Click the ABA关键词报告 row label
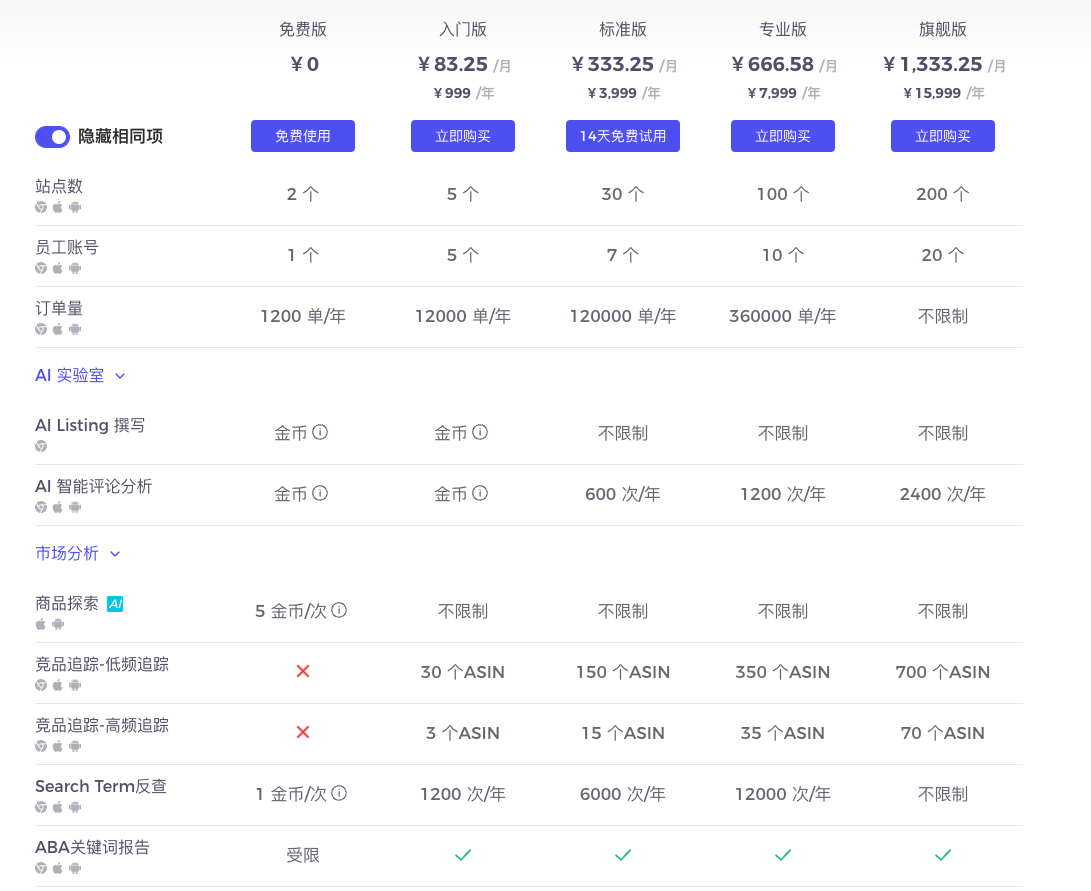 [93, 847]
